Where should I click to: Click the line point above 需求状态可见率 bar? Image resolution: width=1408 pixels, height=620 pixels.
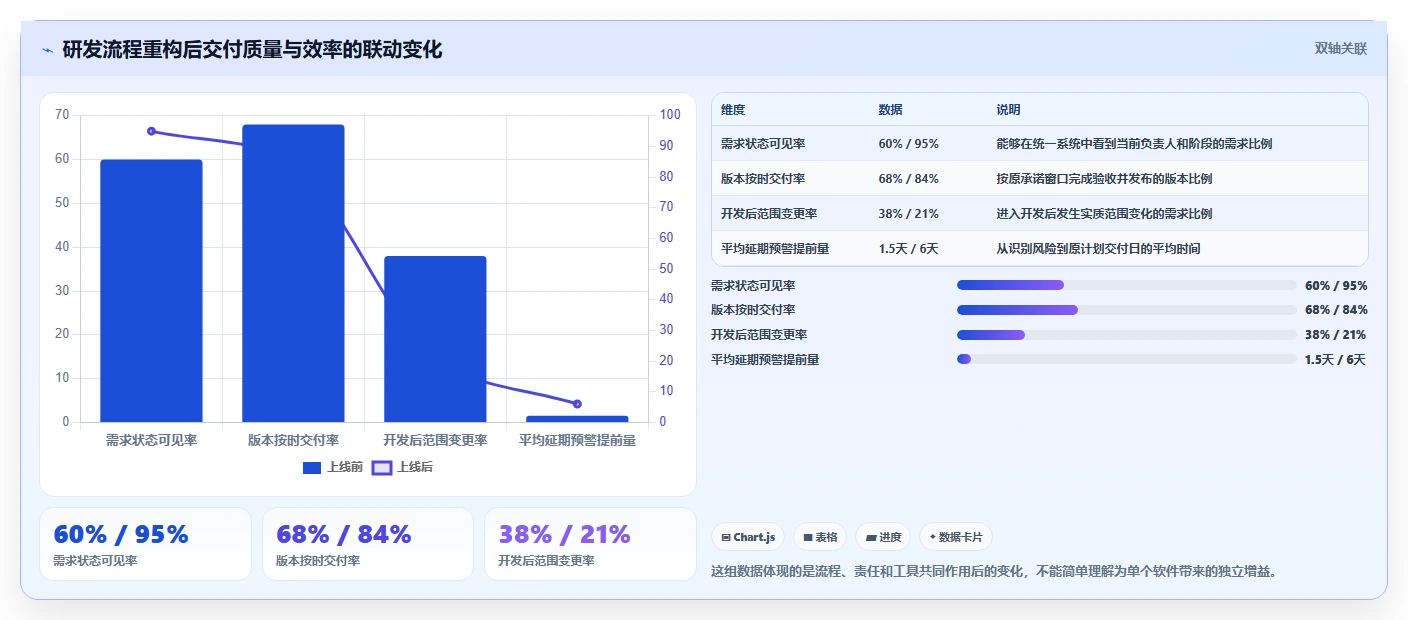(x=151, y=131)
